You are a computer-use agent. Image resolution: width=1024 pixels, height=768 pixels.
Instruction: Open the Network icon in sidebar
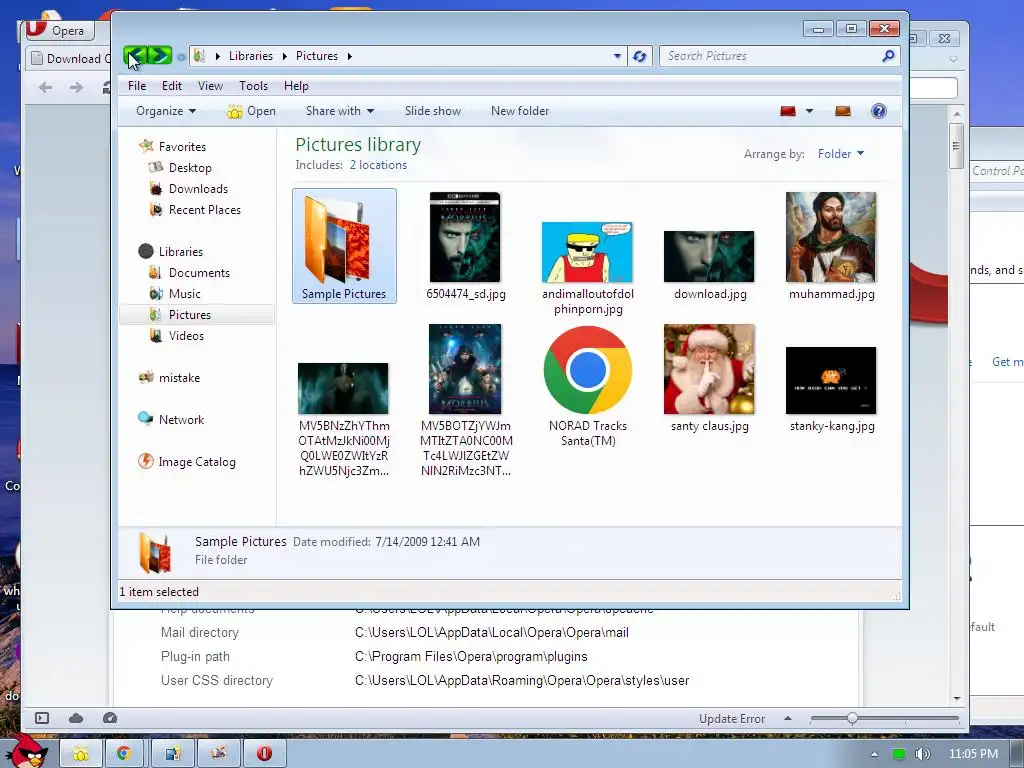click(146, 419)
